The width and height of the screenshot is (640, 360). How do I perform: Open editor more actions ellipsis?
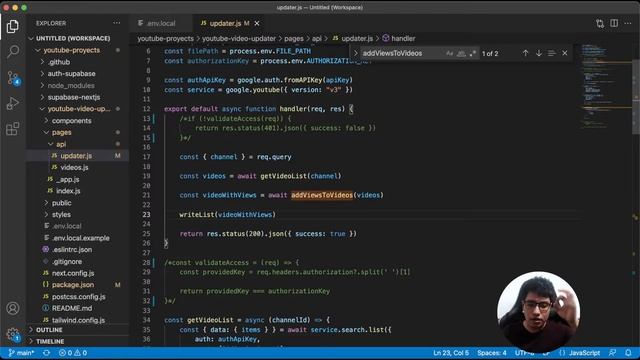(x=628, y=23)
